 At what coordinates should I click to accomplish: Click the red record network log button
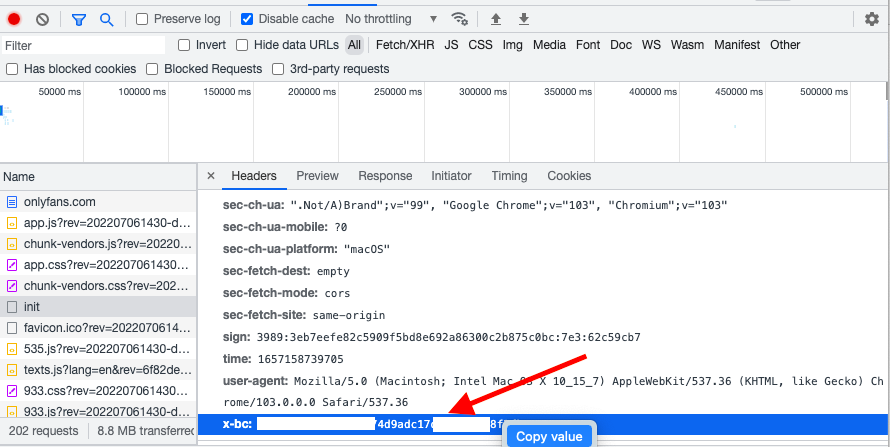point(15,19)
